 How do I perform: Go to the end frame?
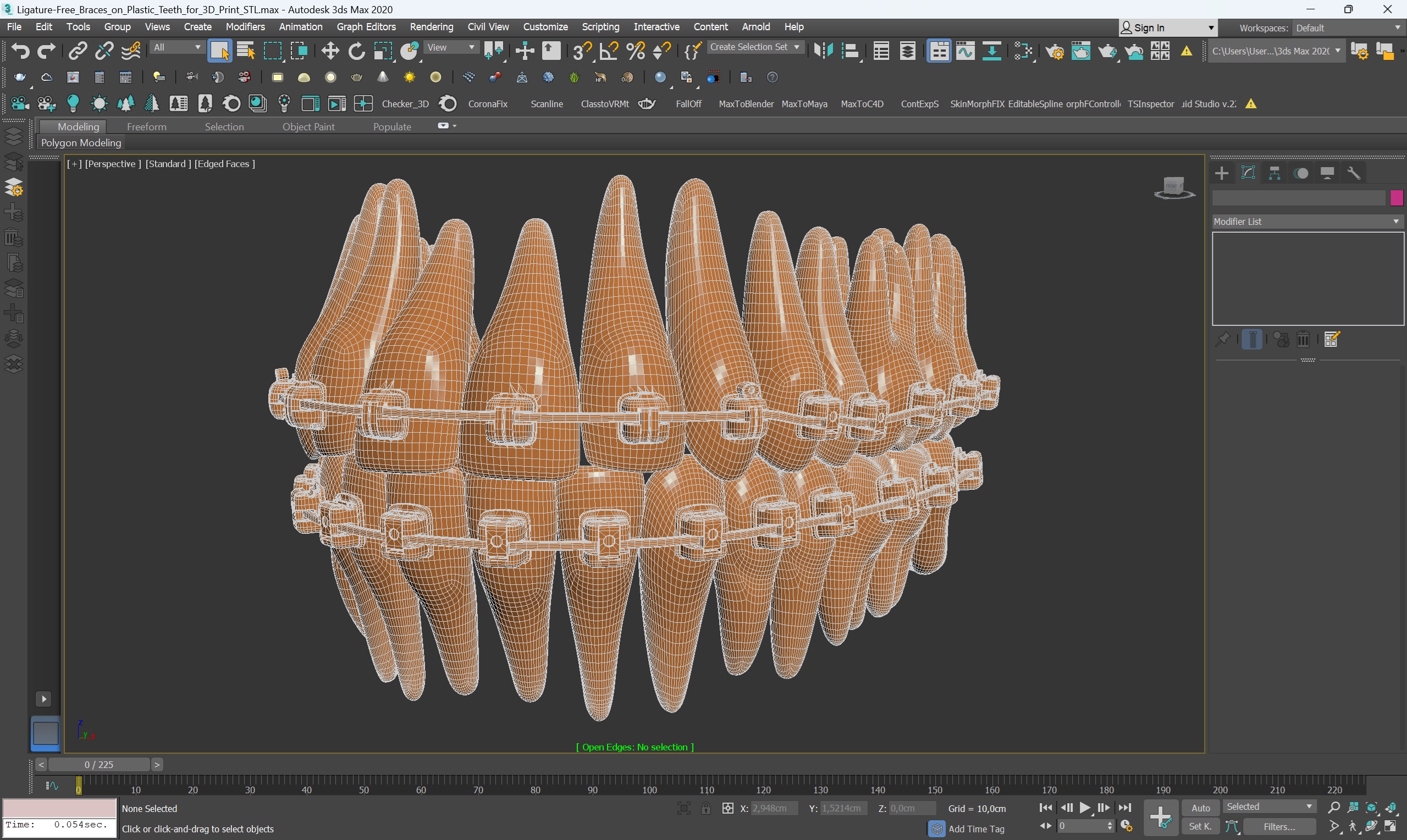[x=1125, y=808]
